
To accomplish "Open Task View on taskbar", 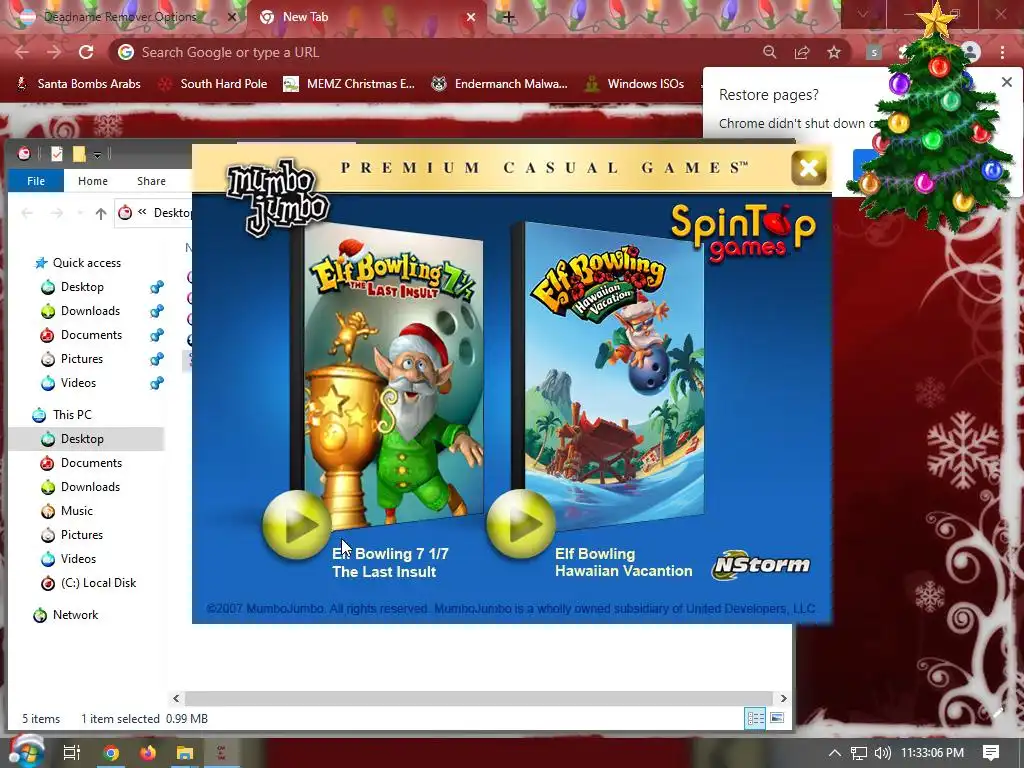I will (71, 753).
